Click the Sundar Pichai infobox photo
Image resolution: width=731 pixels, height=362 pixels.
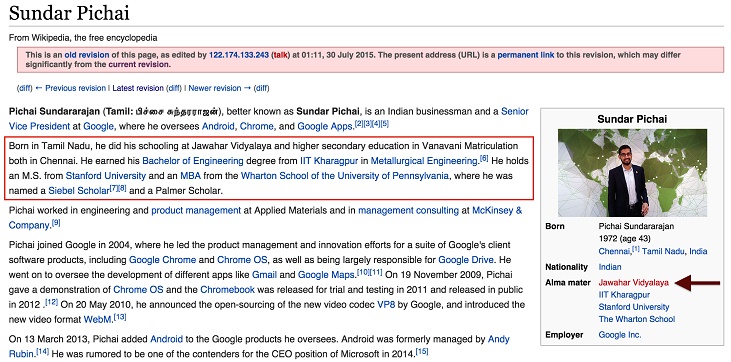632,173
